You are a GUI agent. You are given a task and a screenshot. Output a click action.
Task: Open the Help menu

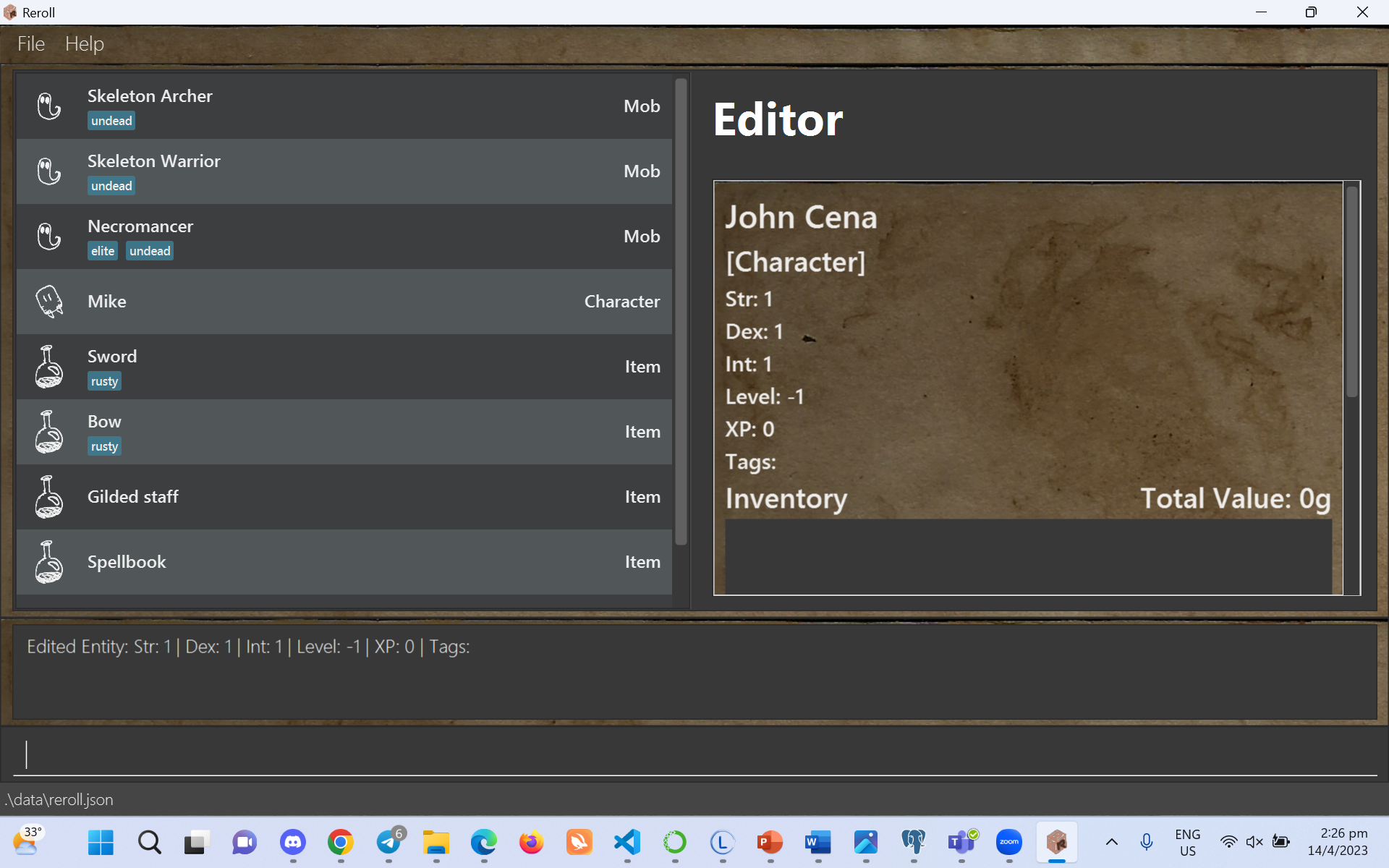85,44
